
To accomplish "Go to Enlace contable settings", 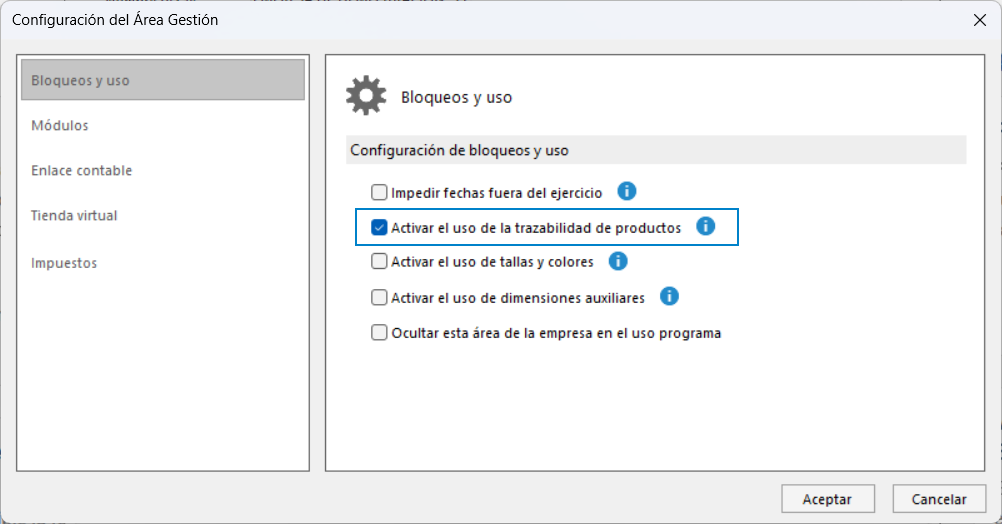I will click(82, 170).
